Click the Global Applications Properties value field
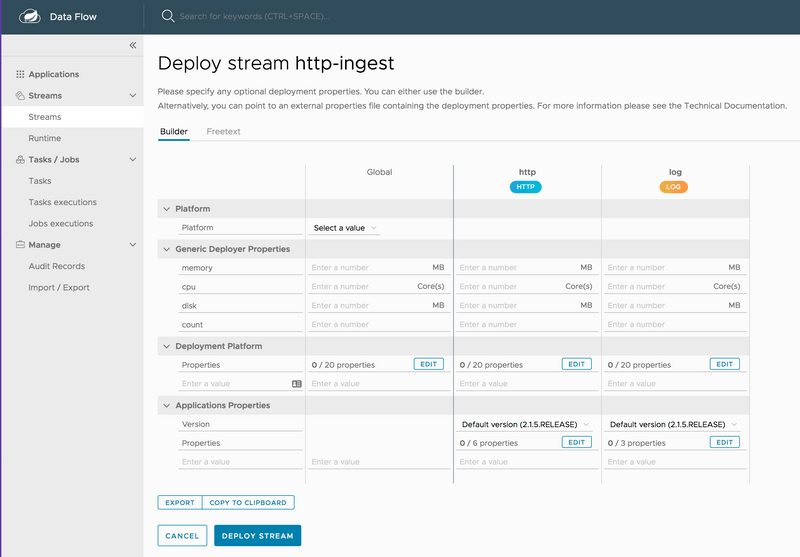Image resolution: width=800 pixels, height=557 pixels. tap(379, 462)
